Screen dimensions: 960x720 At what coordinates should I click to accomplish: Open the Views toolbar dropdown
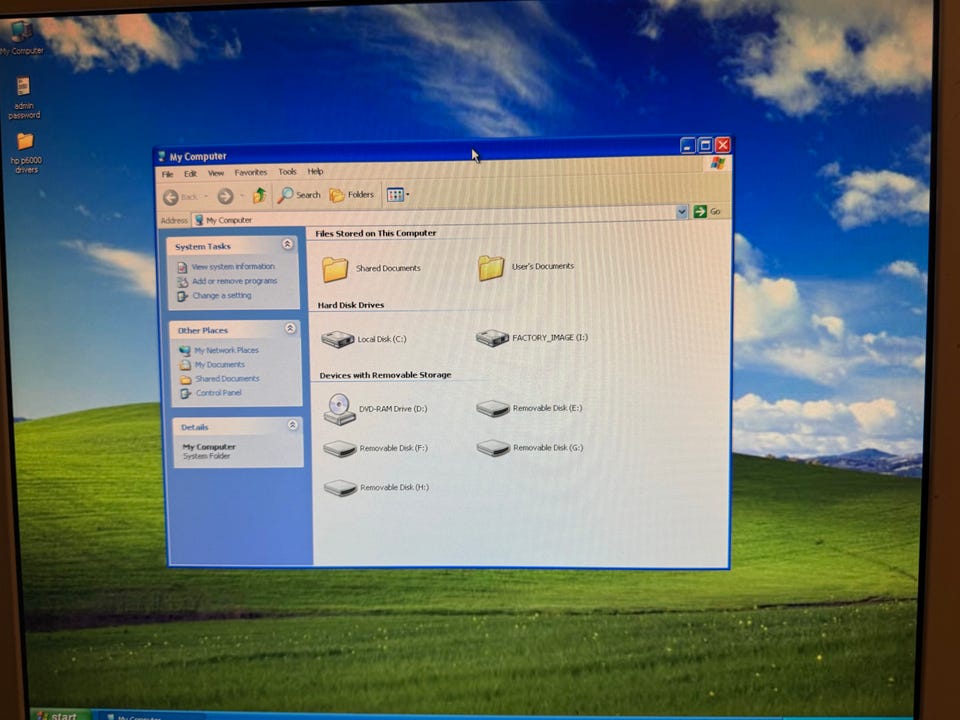pos(398,195)
